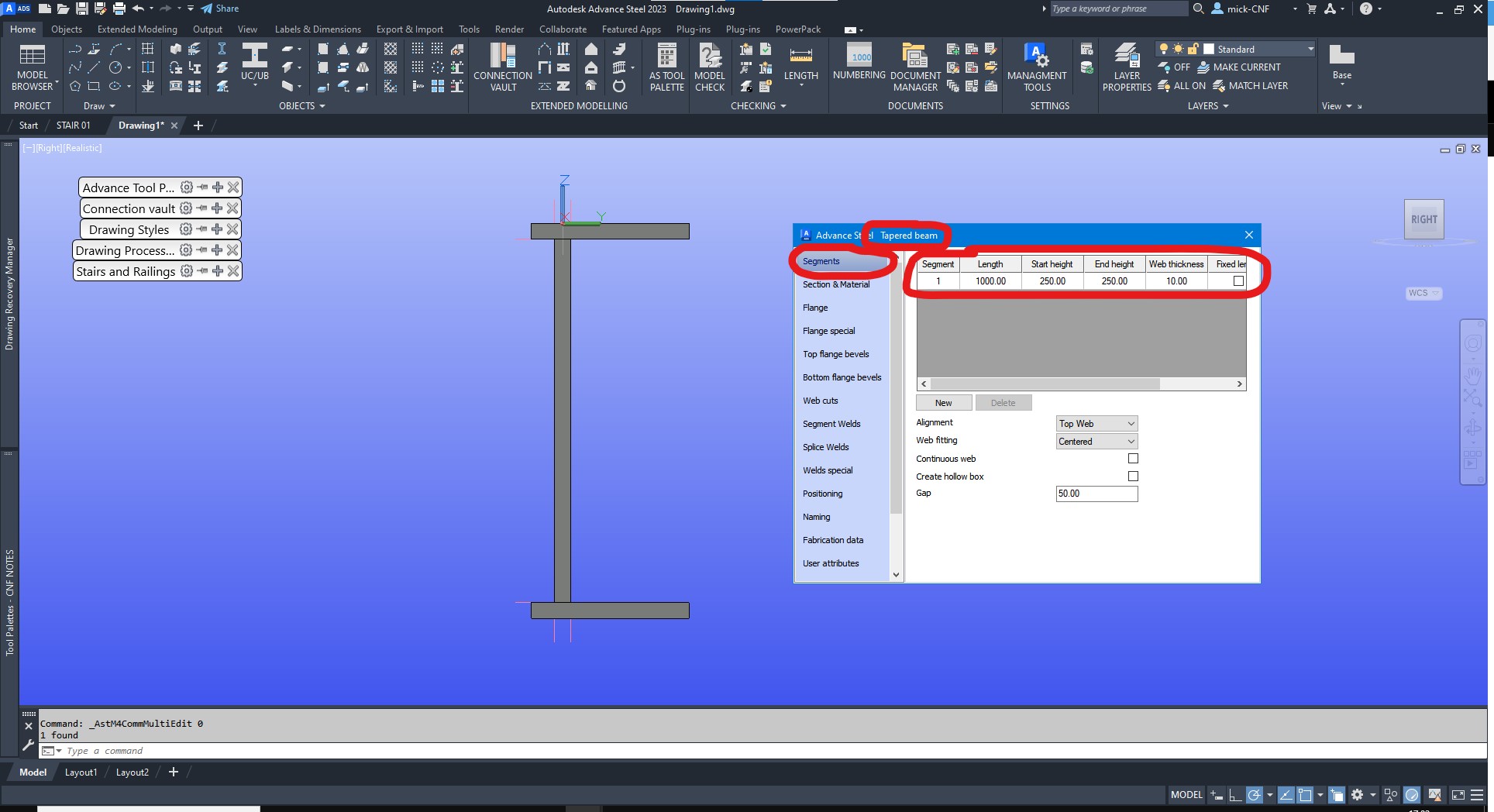Open the Connection Vault
1494x812 pixels.
point(502,67)
